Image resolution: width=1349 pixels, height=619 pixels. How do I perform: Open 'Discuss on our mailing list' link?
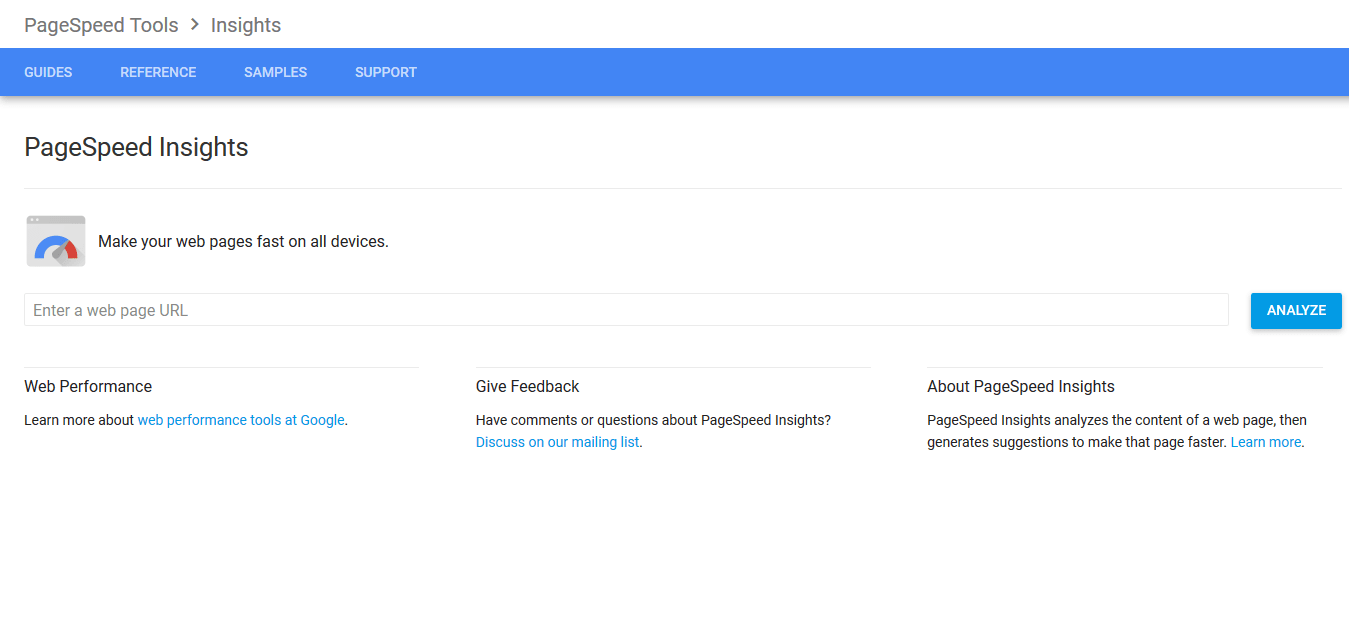557,442
